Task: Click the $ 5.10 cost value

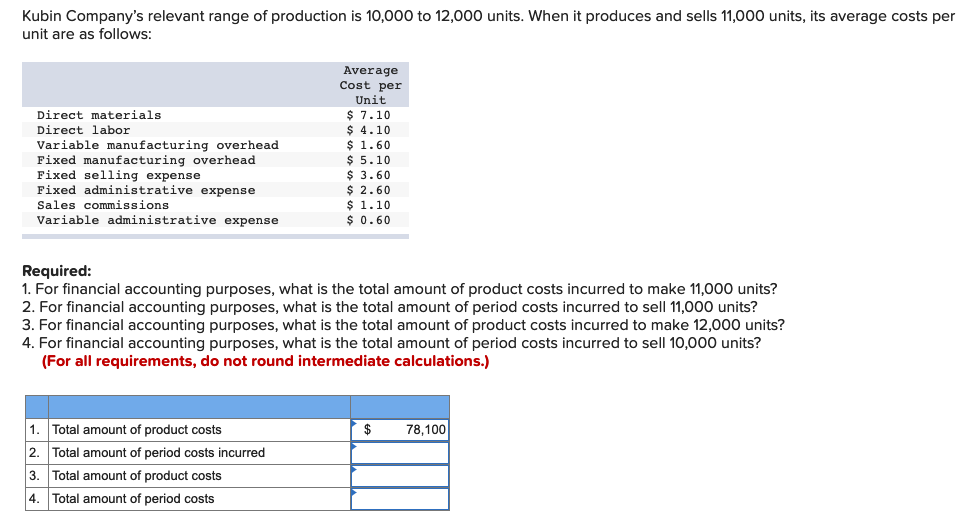Action: (x=368, y=160)
